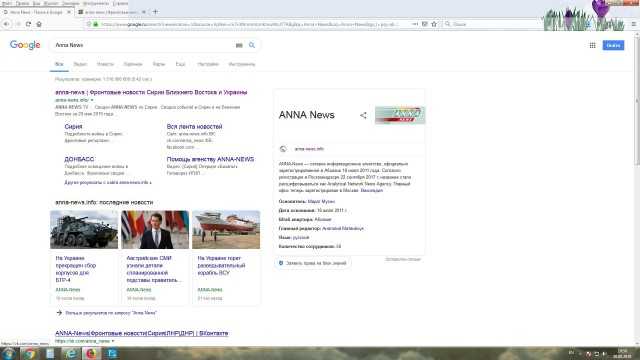
Task: Expand the vk.com result URL dropdown arrow
Action: pyautogui.click(x=113, y=341)
